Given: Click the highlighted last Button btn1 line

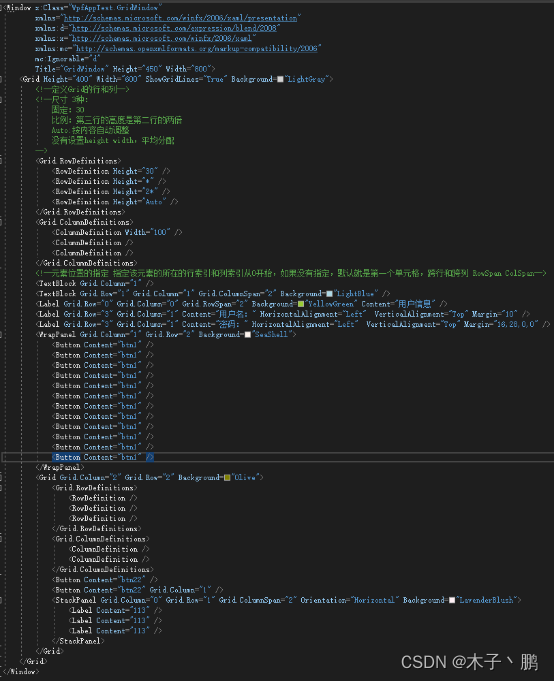Looking at the screenshot, I should [x=103, y=457].
